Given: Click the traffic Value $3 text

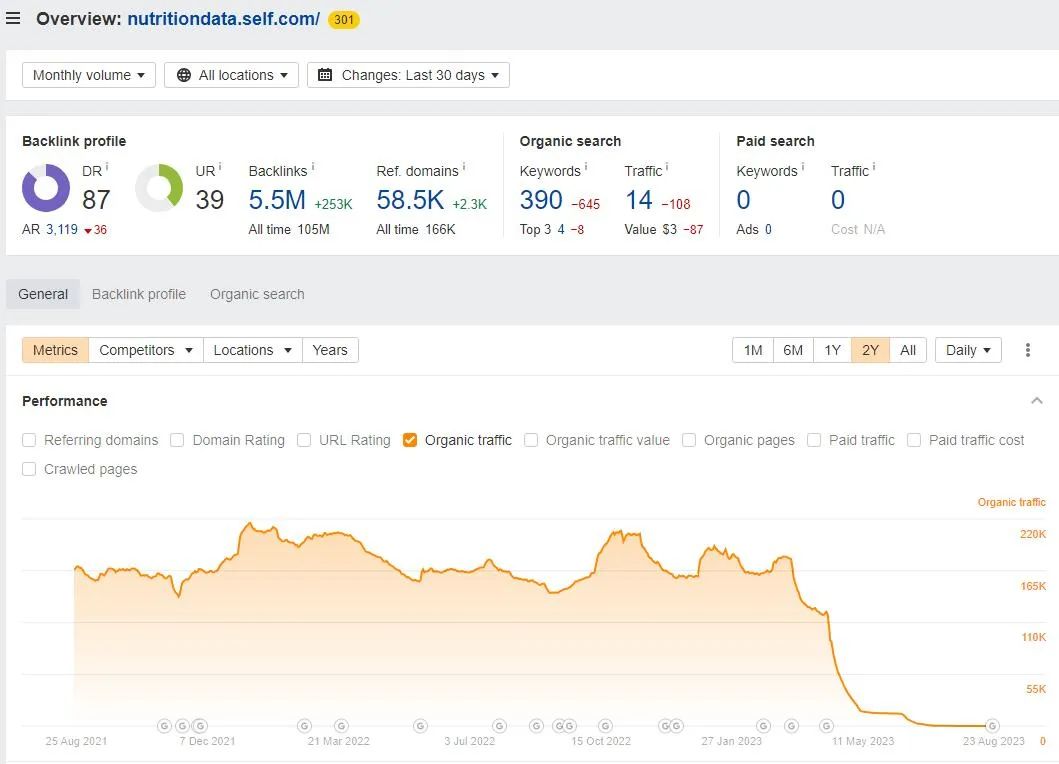Looking at the screenshot, I should coord(650,230).
